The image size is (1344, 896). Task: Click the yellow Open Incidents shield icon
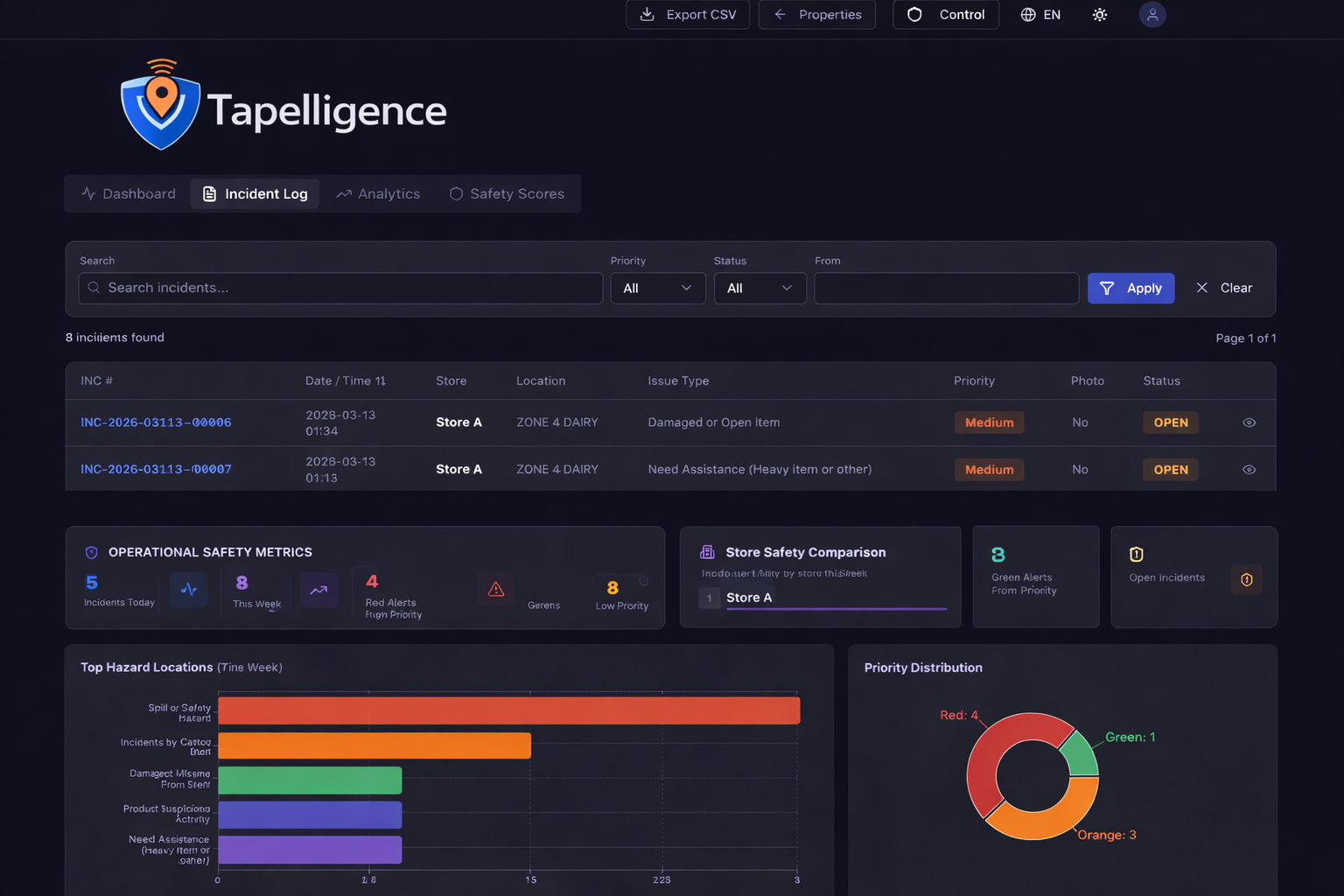point(1137,554)
